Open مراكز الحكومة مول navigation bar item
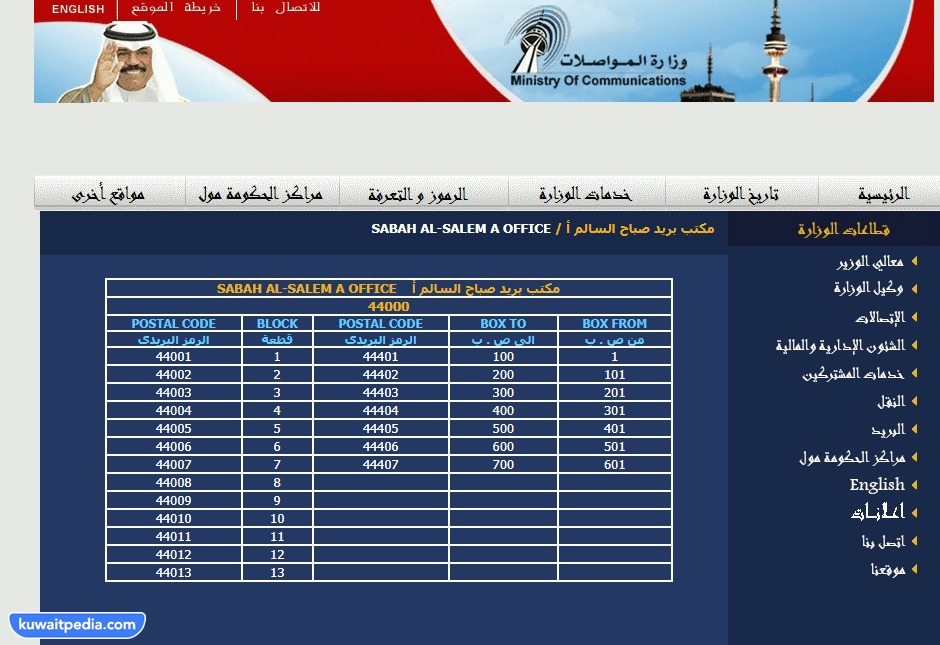The image size is (940, 645). click(x=260, y=194)
